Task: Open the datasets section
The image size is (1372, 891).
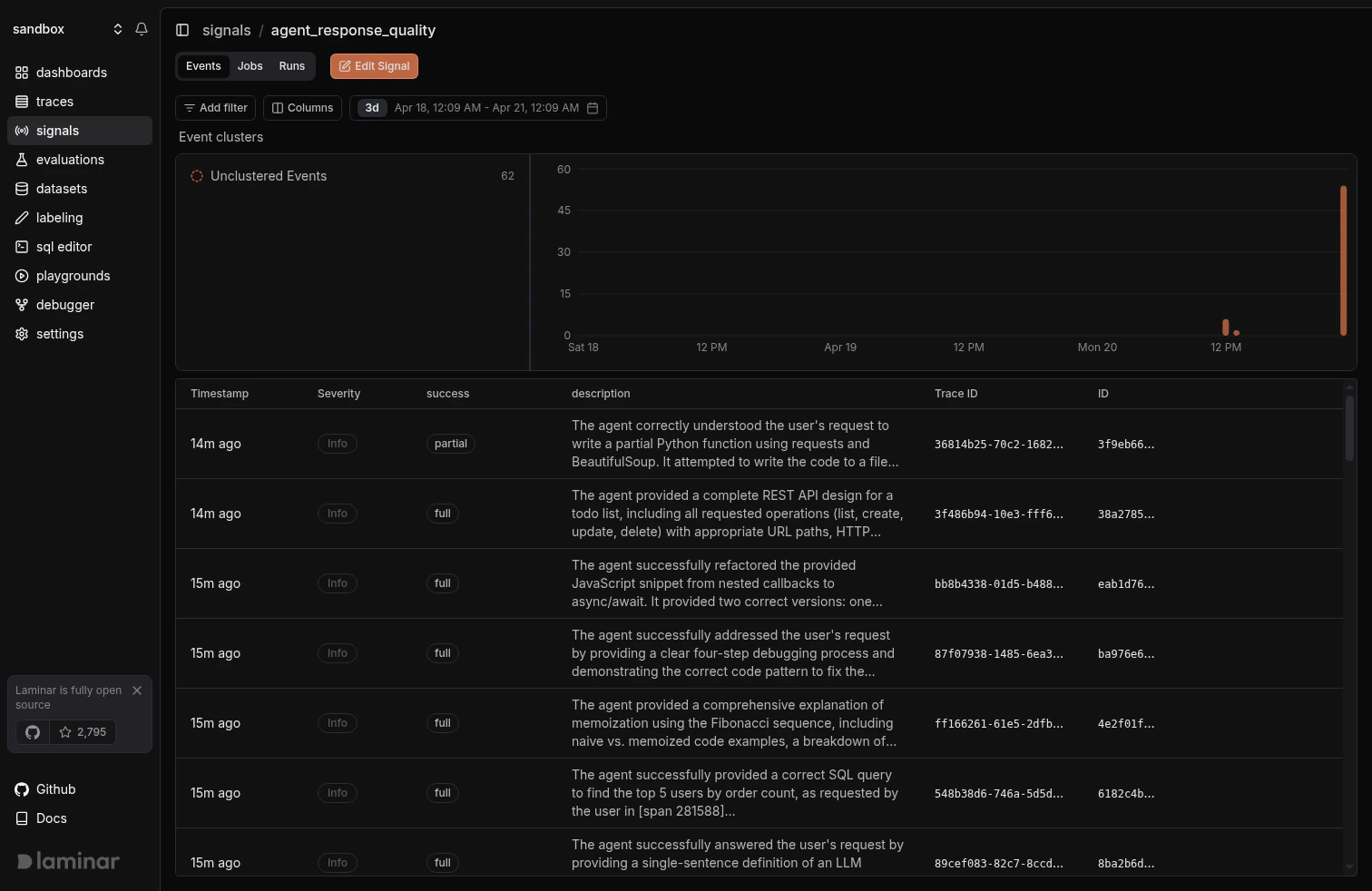Action: pyautogui.click(x=61, y=188)
